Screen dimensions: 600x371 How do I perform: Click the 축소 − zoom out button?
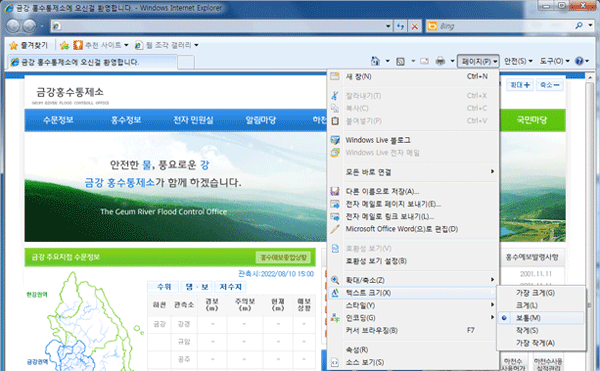click(550, 85)
